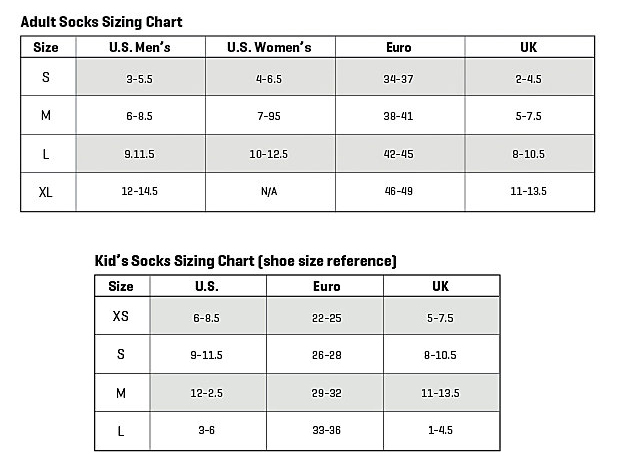Click the XS size label in kid's chart
621x465 pixels.
[x=121, y=316]
